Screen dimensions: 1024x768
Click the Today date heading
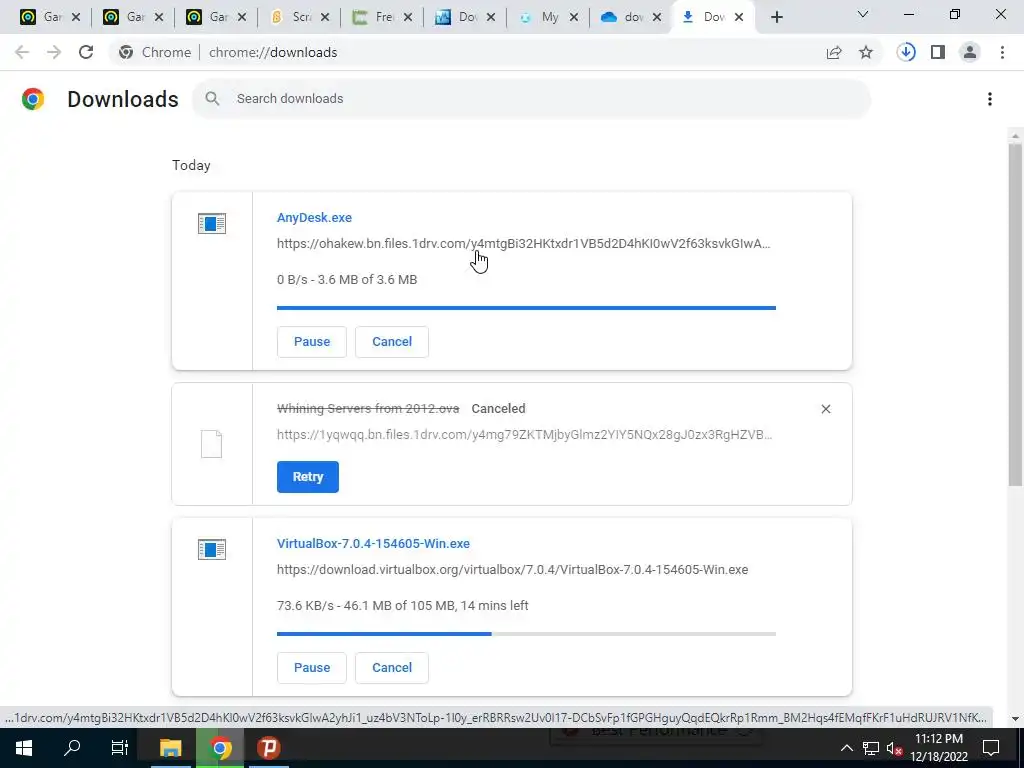191,165
